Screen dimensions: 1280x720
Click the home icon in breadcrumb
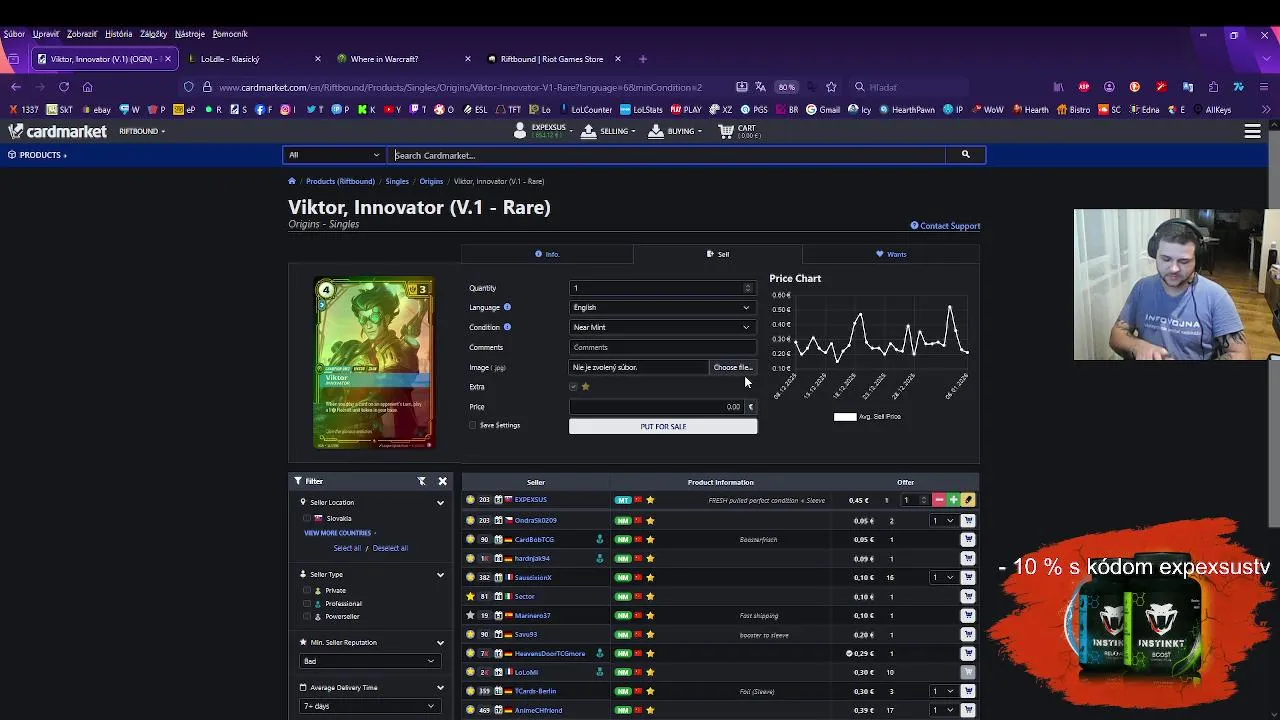[292, 181]
